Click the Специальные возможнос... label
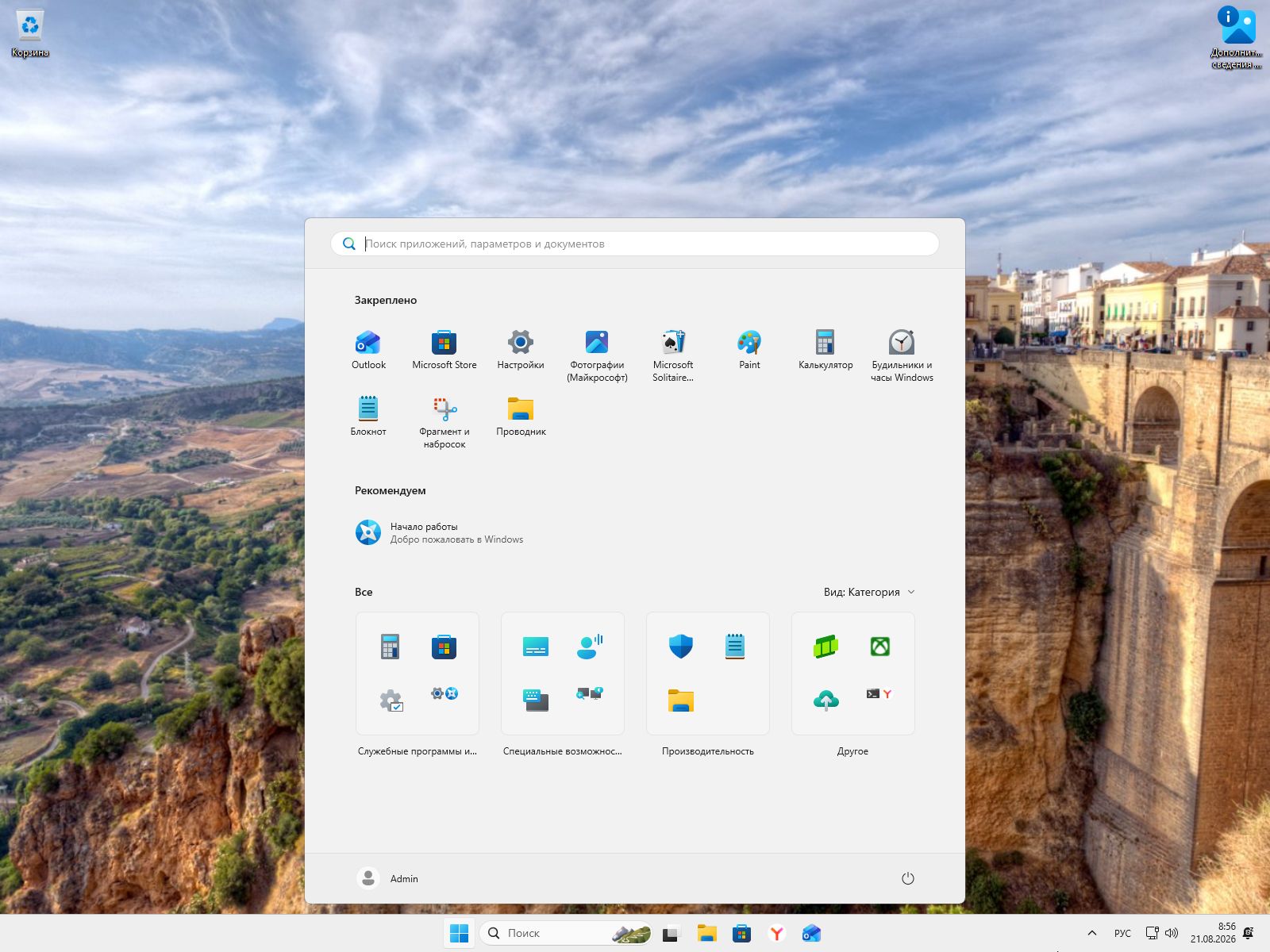Screen dimensions: 1270x952 coord(563,751)
